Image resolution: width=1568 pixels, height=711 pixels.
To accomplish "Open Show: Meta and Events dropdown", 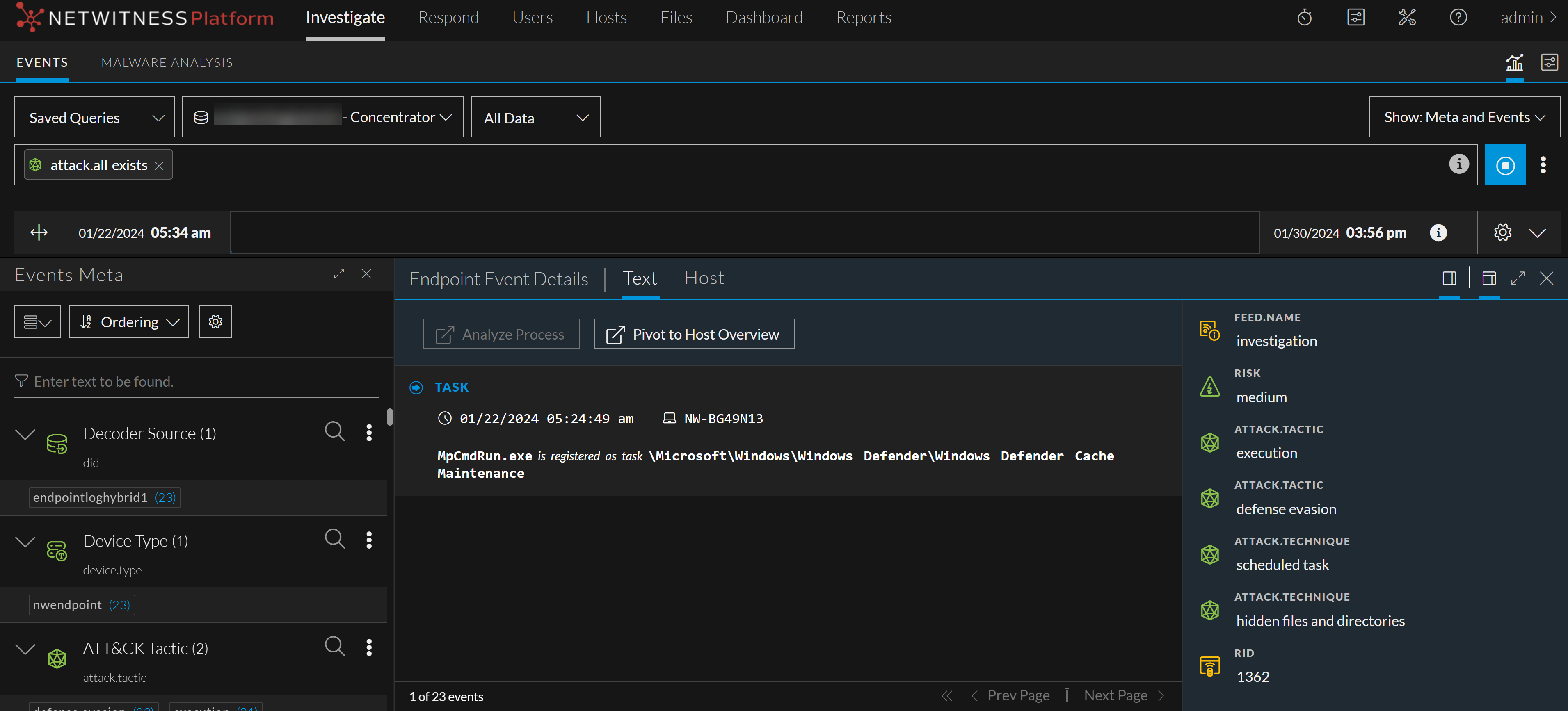I will pyautogui.click(x=1464, y=117).
